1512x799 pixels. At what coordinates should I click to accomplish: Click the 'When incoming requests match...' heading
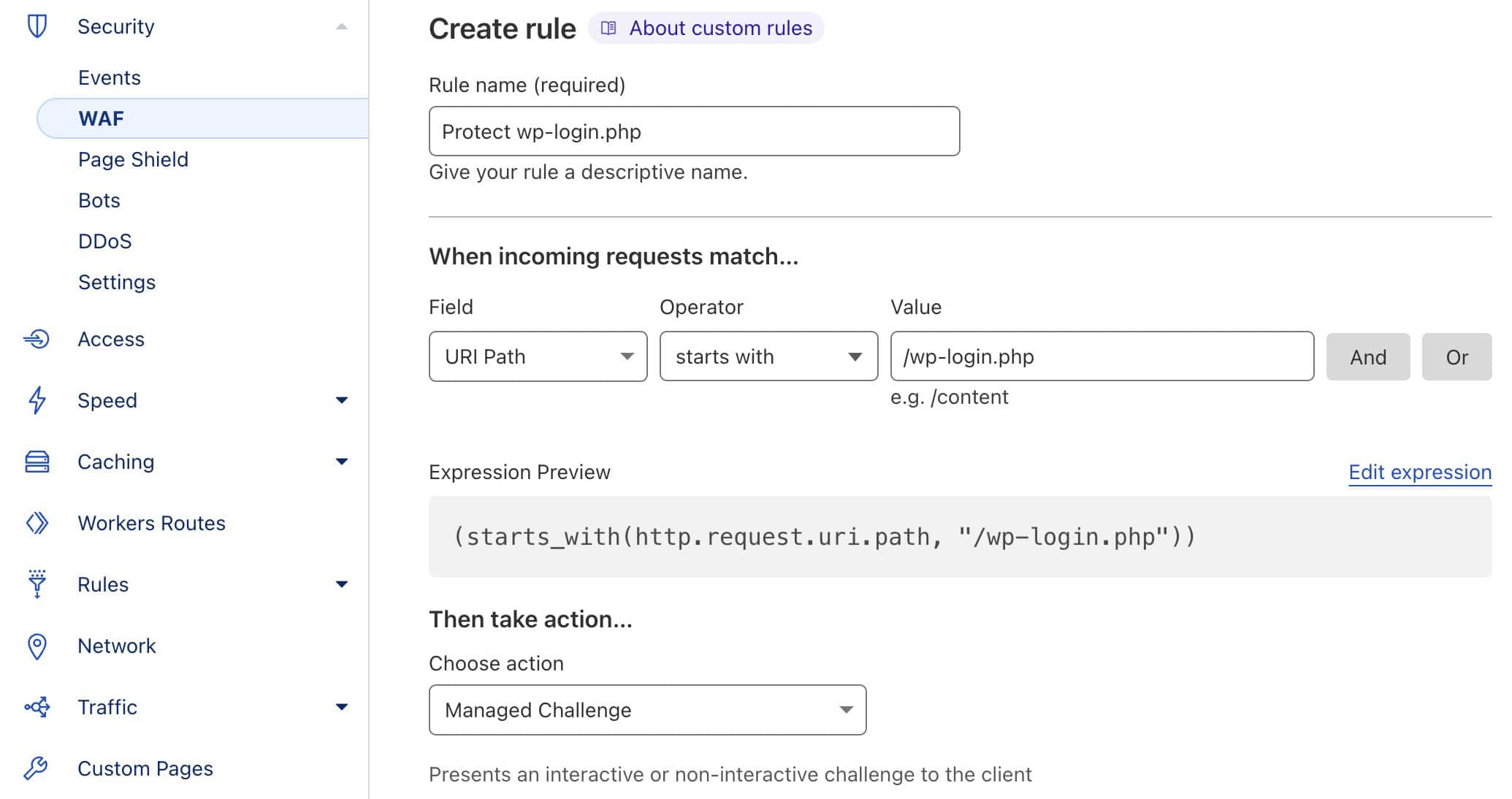[614, 256]
